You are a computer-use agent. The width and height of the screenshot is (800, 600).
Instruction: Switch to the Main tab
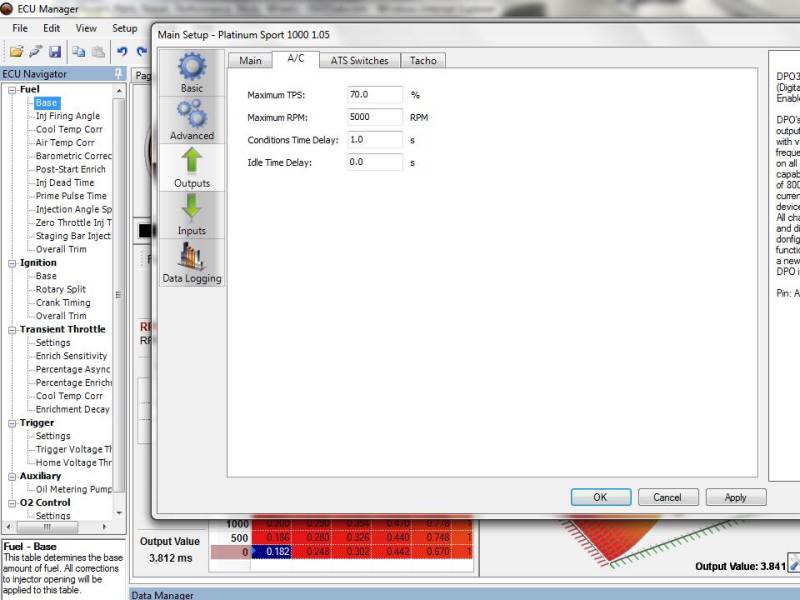click(250, 60)
